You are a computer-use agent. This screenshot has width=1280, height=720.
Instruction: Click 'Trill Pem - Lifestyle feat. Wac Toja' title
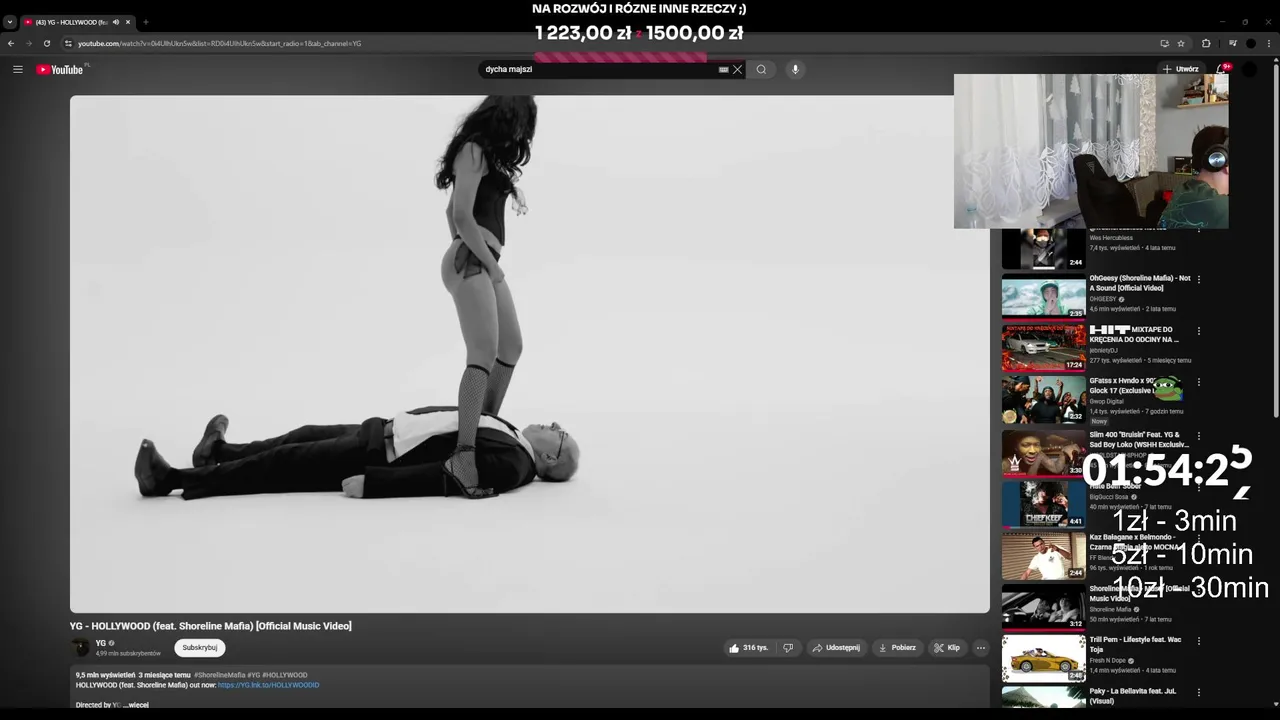1136,644
